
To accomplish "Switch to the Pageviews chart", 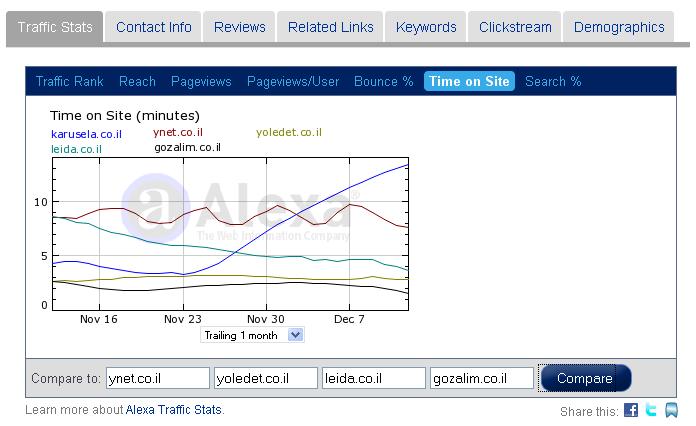I will click(201, 81).
